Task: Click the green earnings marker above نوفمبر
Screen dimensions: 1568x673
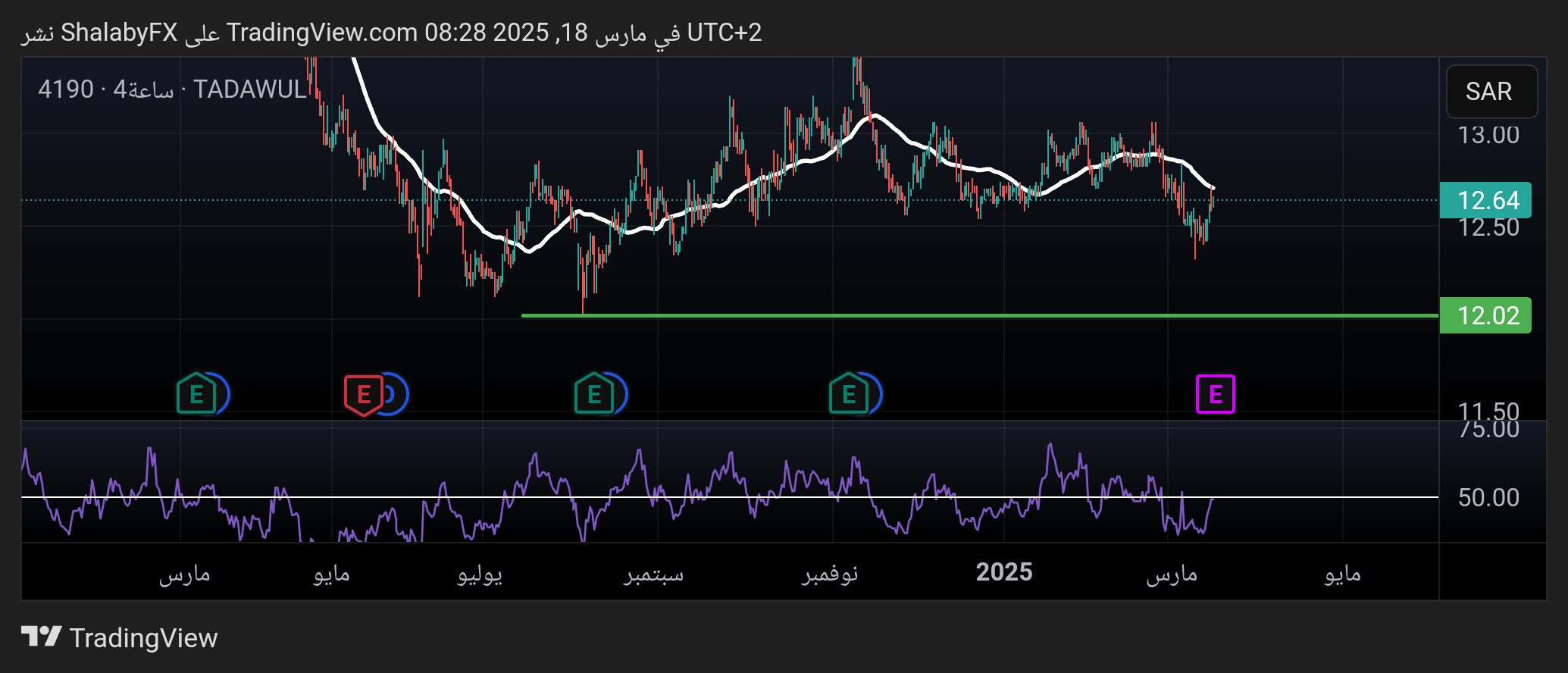Action: 848,394
